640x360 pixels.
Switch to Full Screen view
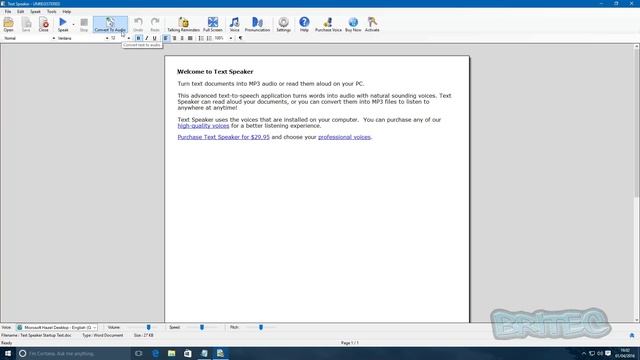[213, 24]
